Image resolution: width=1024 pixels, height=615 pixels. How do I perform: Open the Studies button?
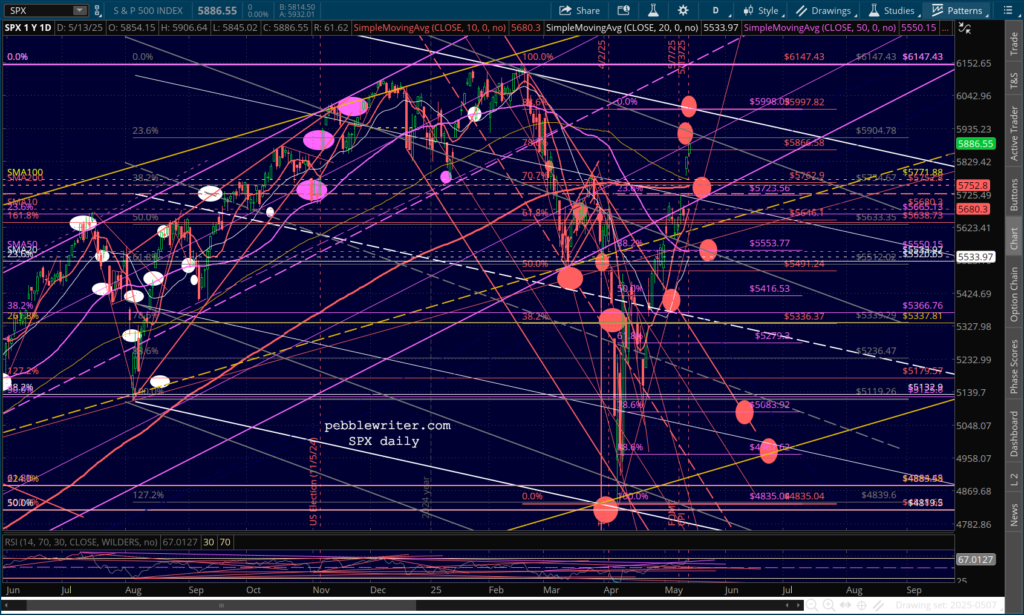896,10
